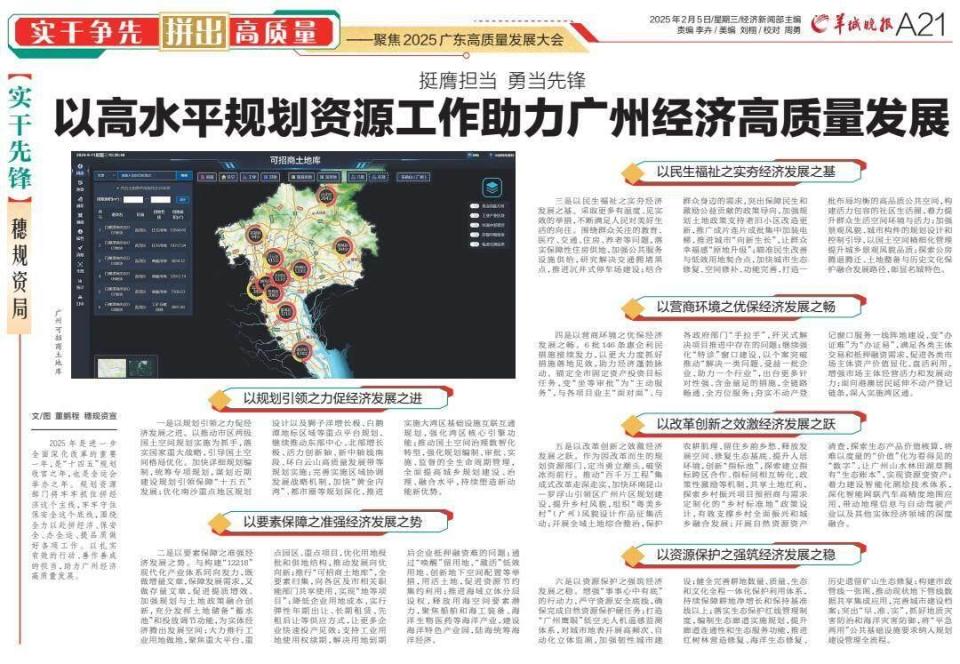Open section heading 以营商环境之优保经济发展之畅
The height and width of the screenshot is (664, 960).
coord(746,306)
